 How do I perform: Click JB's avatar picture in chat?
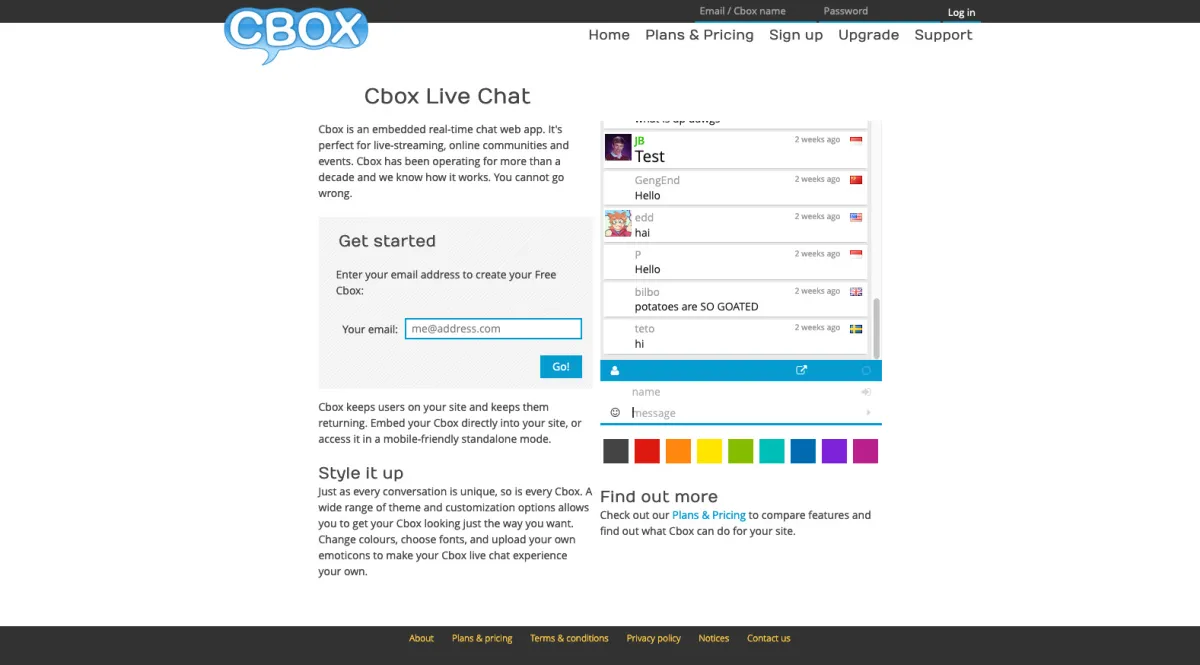tap(618, 147)
